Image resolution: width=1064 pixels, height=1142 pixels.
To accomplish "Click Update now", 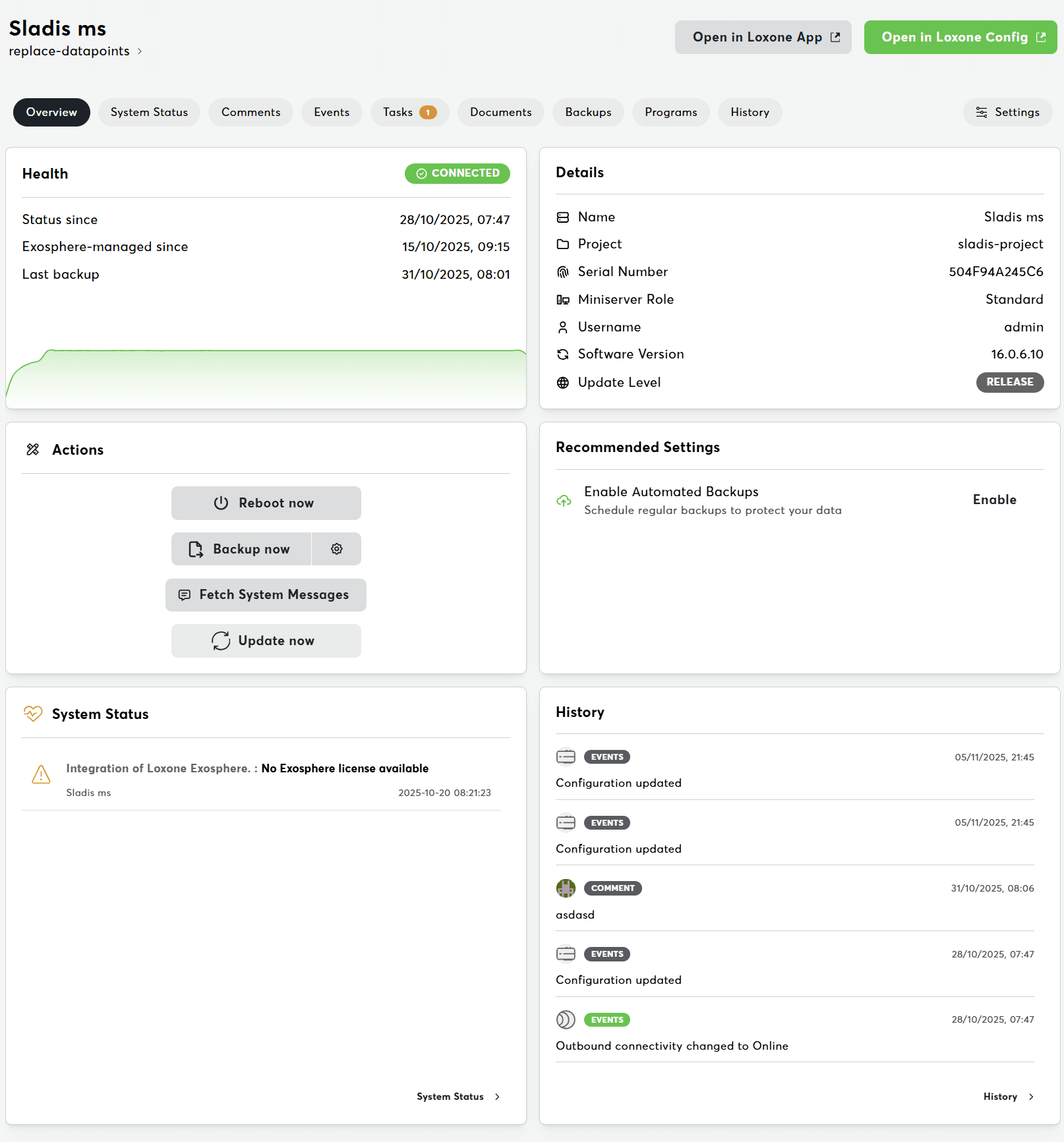I will pyautogui.click(x=266, y=641).
